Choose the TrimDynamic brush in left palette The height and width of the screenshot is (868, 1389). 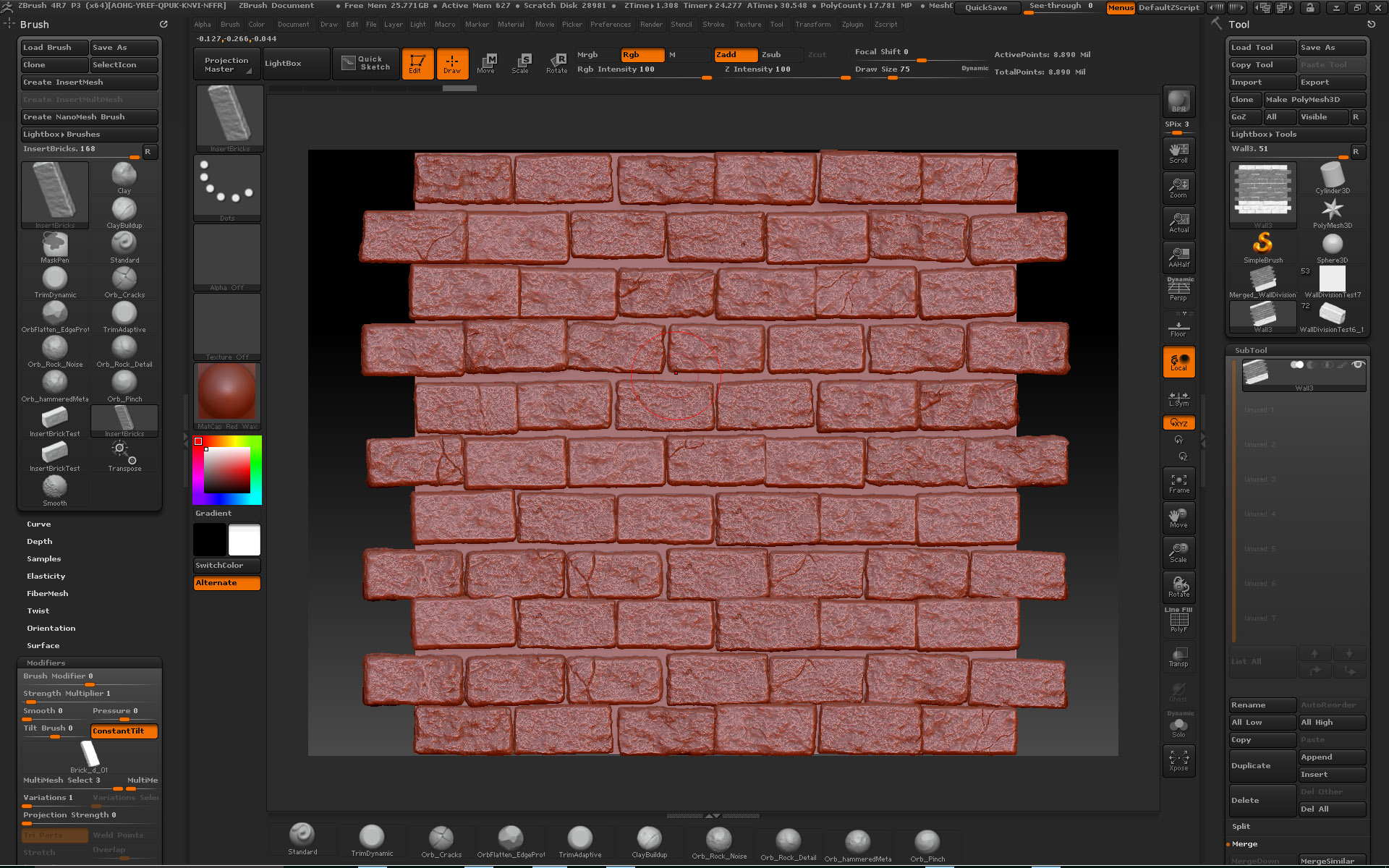(x=55, y=282)
